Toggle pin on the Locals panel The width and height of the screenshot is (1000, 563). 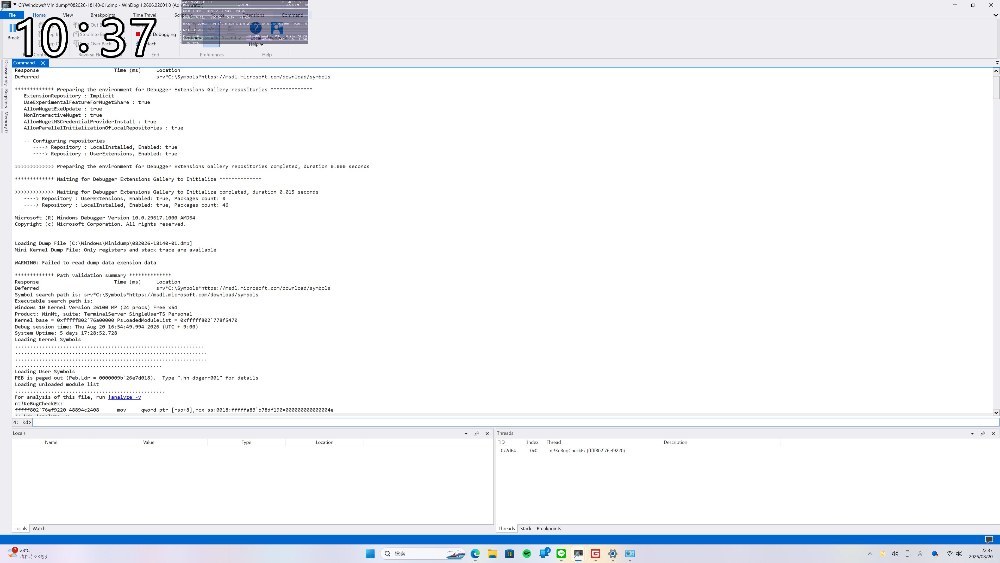[x=476, y=434]
